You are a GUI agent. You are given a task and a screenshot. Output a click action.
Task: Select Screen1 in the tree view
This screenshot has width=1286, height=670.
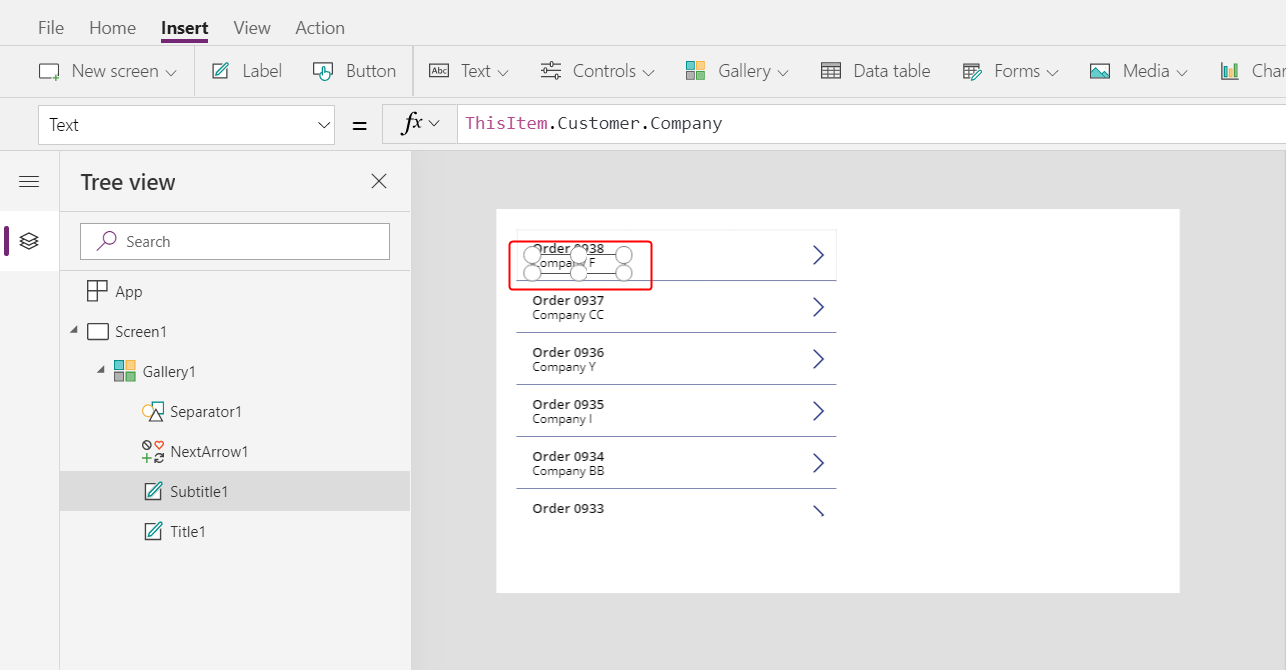pos(140,331)
